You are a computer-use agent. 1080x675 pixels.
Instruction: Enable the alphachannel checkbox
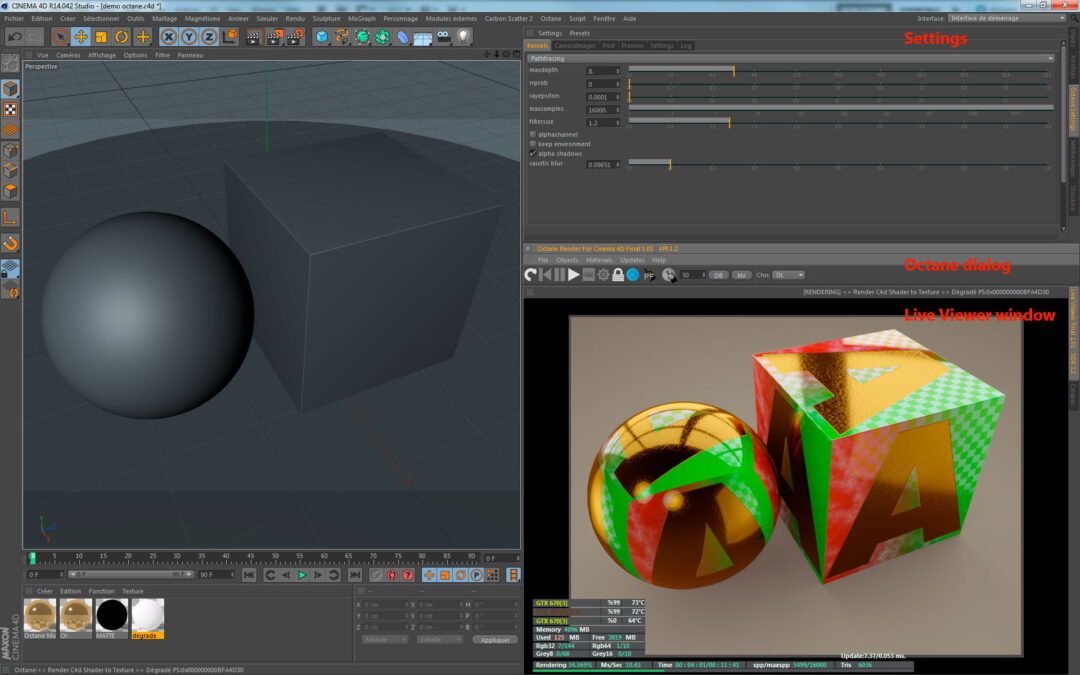pos(532,134)
